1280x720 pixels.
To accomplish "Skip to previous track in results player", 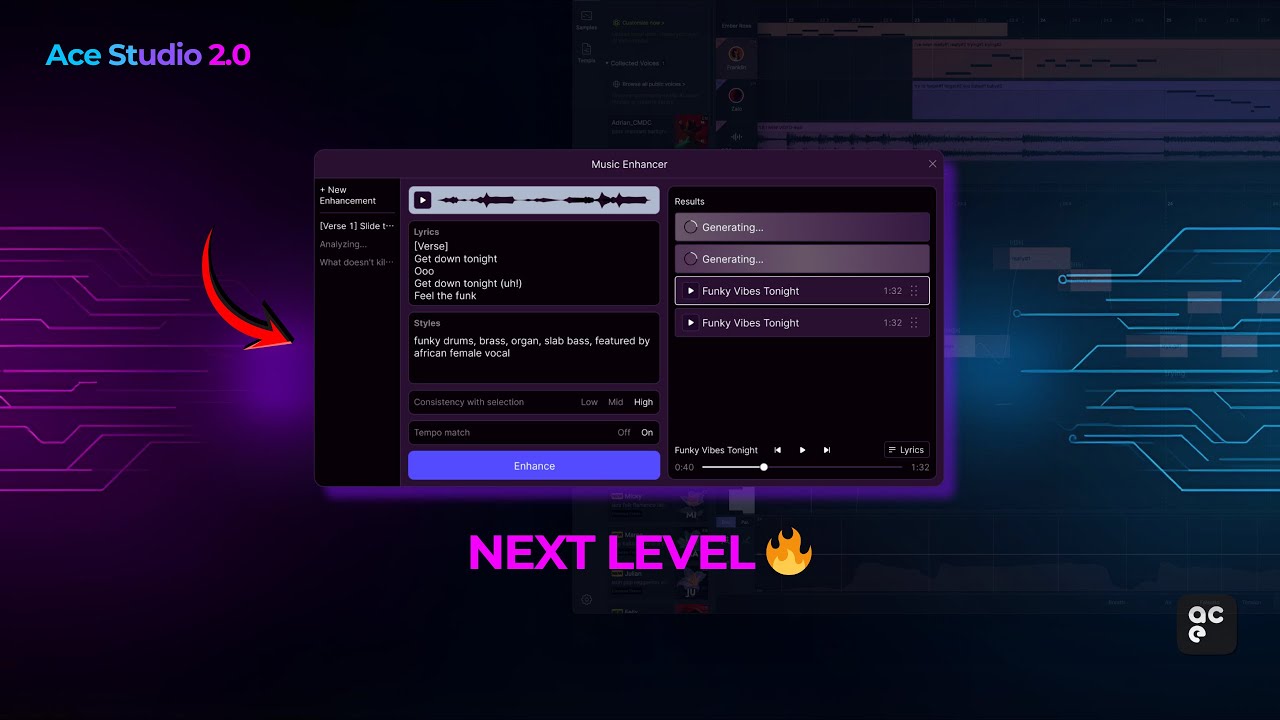I will click(x=778, y=450).
